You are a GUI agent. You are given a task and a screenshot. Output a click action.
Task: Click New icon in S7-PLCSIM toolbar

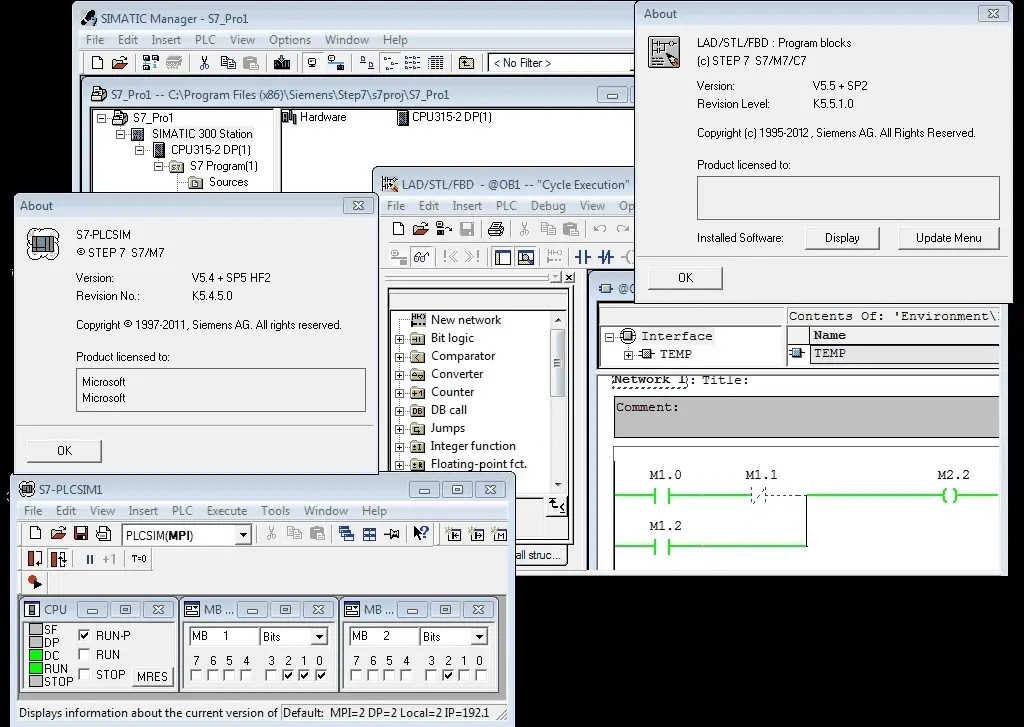pos(35,534)
